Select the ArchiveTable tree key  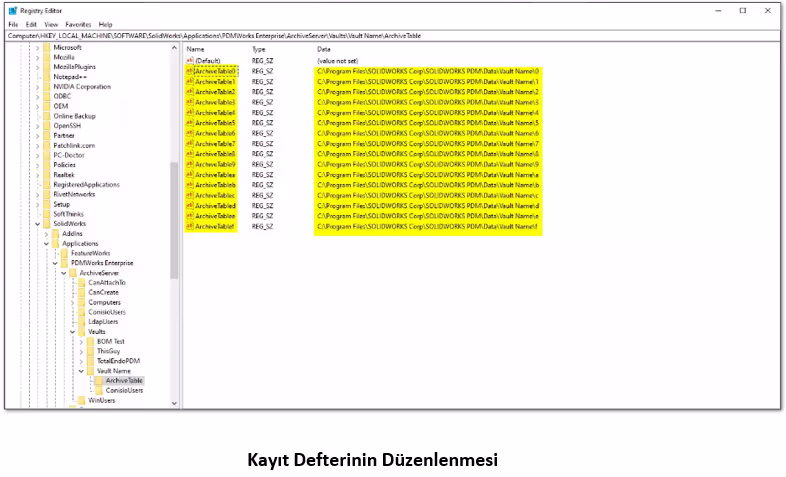tap(124, 381)
